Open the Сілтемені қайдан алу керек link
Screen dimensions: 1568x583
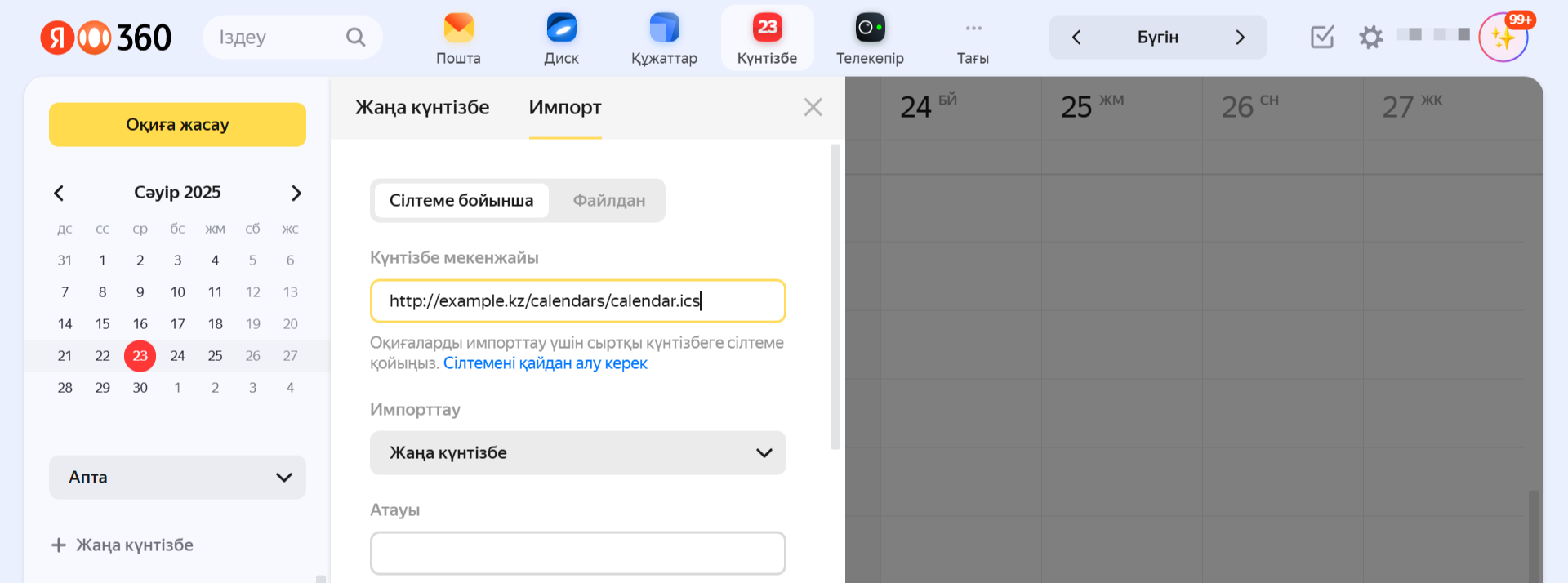click(x=545, y=363)
